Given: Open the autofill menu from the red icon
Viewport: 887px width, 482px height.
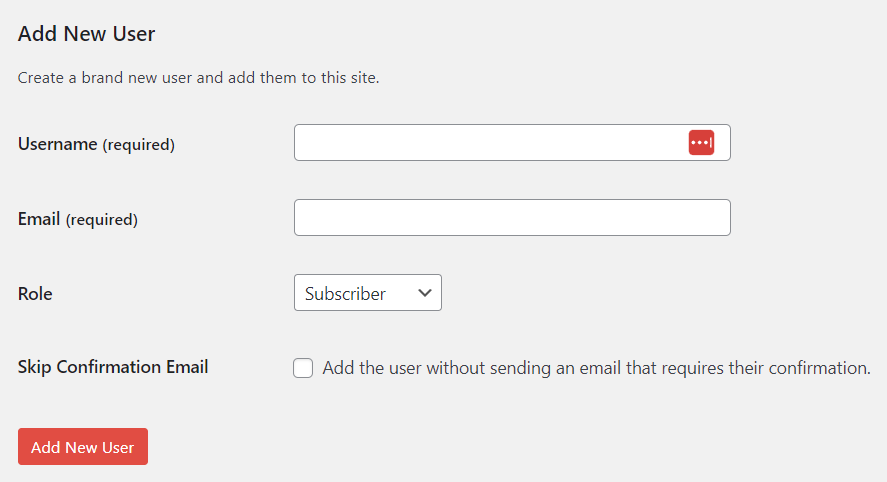Looking at the screenshot, I should tap(701, 143).
